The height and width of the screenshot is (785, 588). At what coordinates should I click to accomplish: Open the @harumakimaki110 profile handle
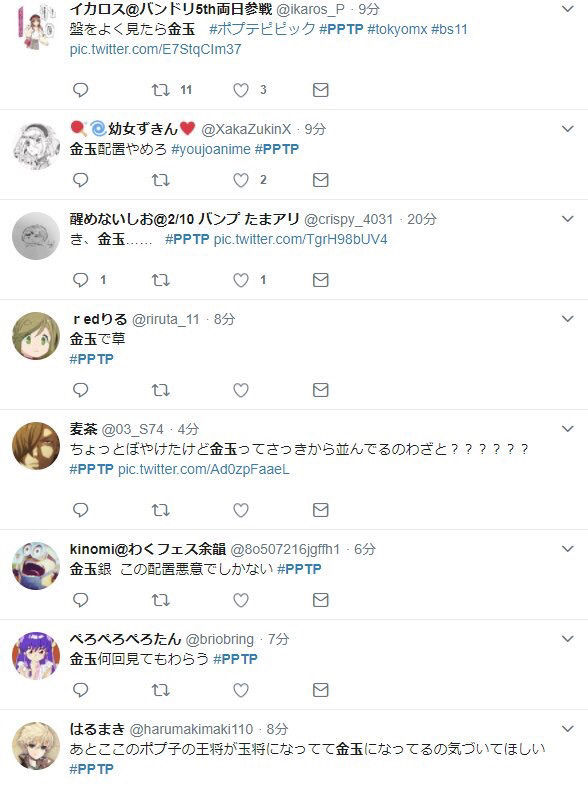click(191, 729)
